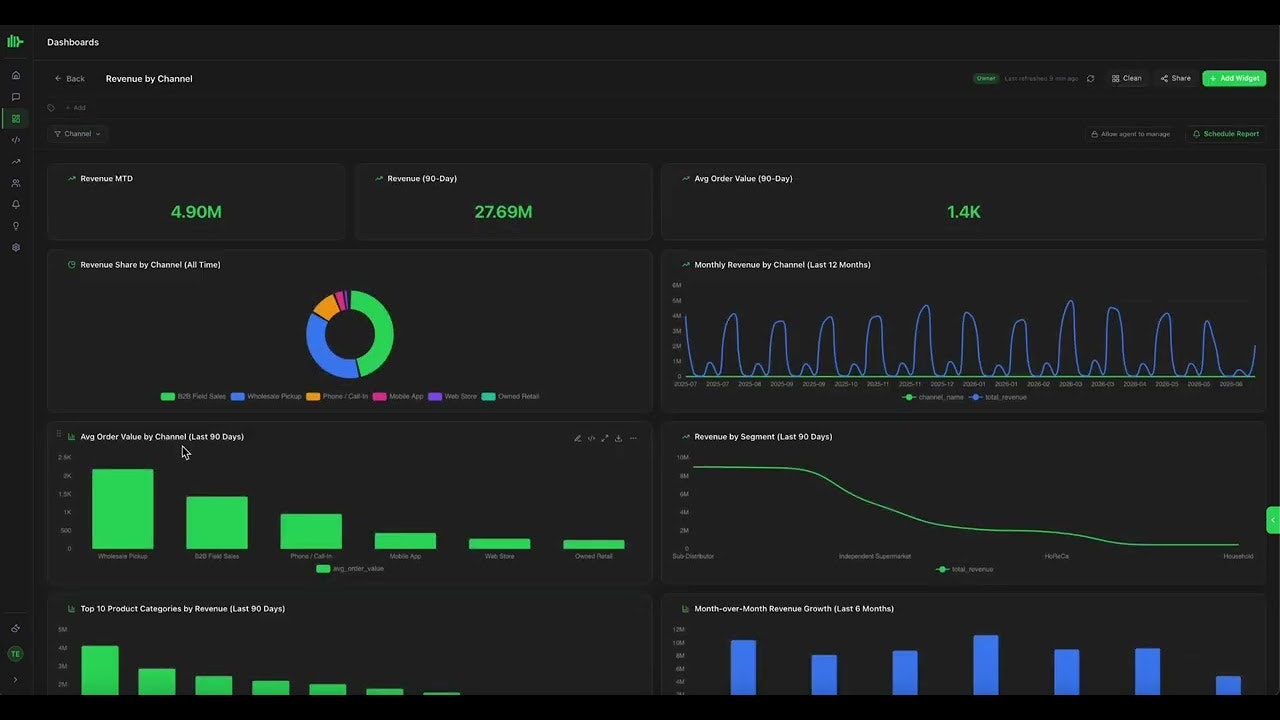Open the lightbulb insights sidebar icon
The image size is (1280, 720).
pos(15,226)
